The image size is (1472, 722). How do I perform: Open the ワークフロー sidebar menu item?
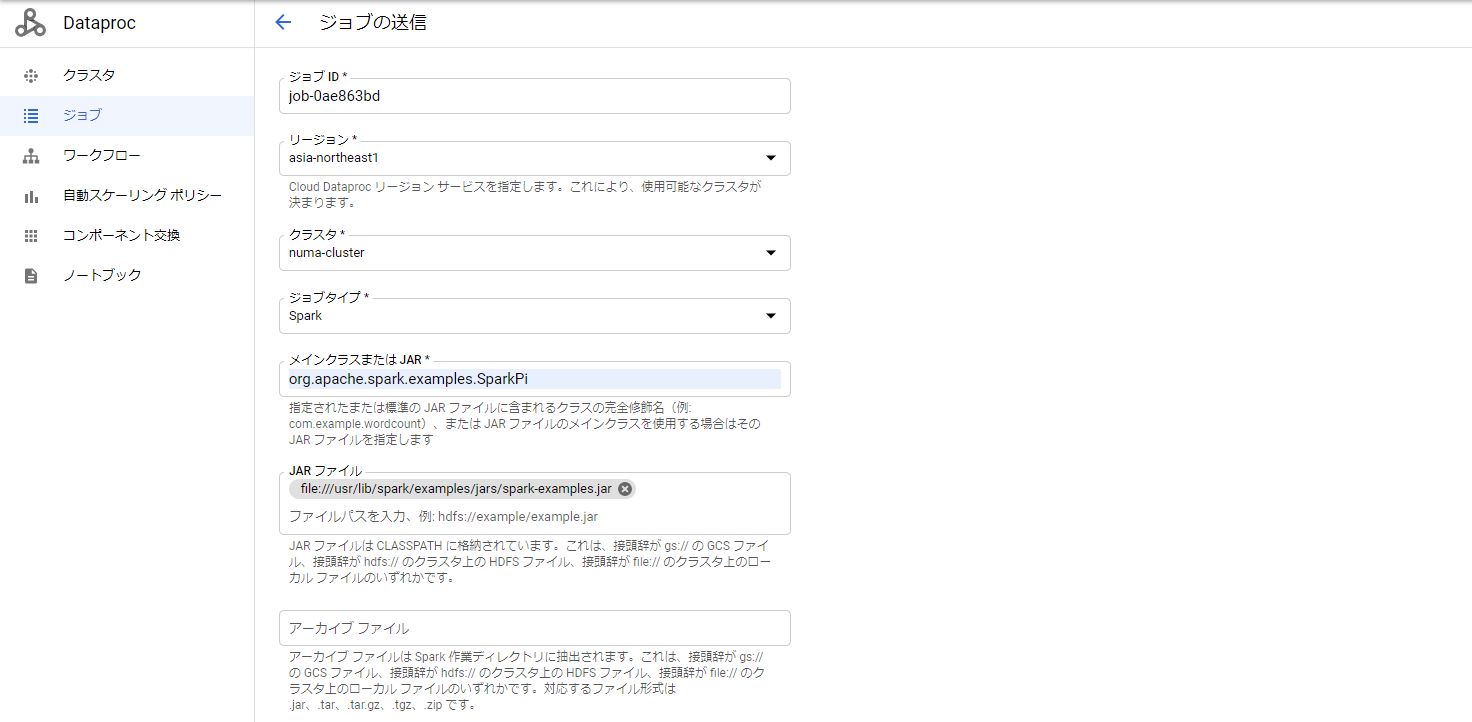coord(127,155)
